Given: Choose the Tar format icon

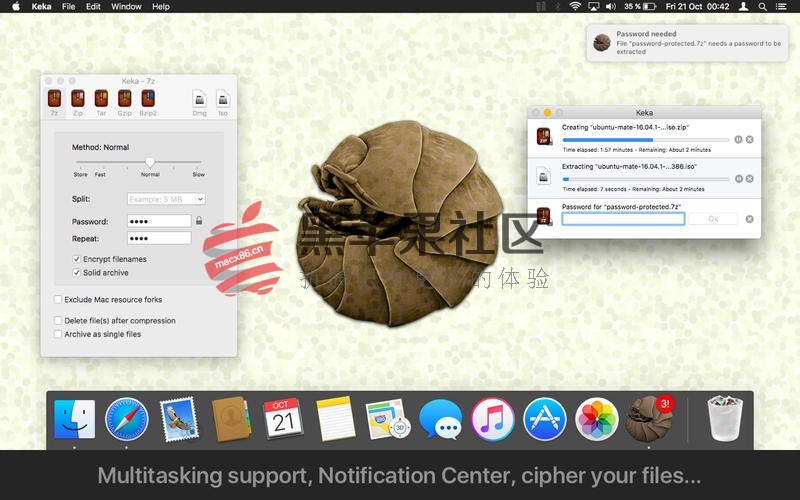Looking at the screenshot, I should [101, 98].
